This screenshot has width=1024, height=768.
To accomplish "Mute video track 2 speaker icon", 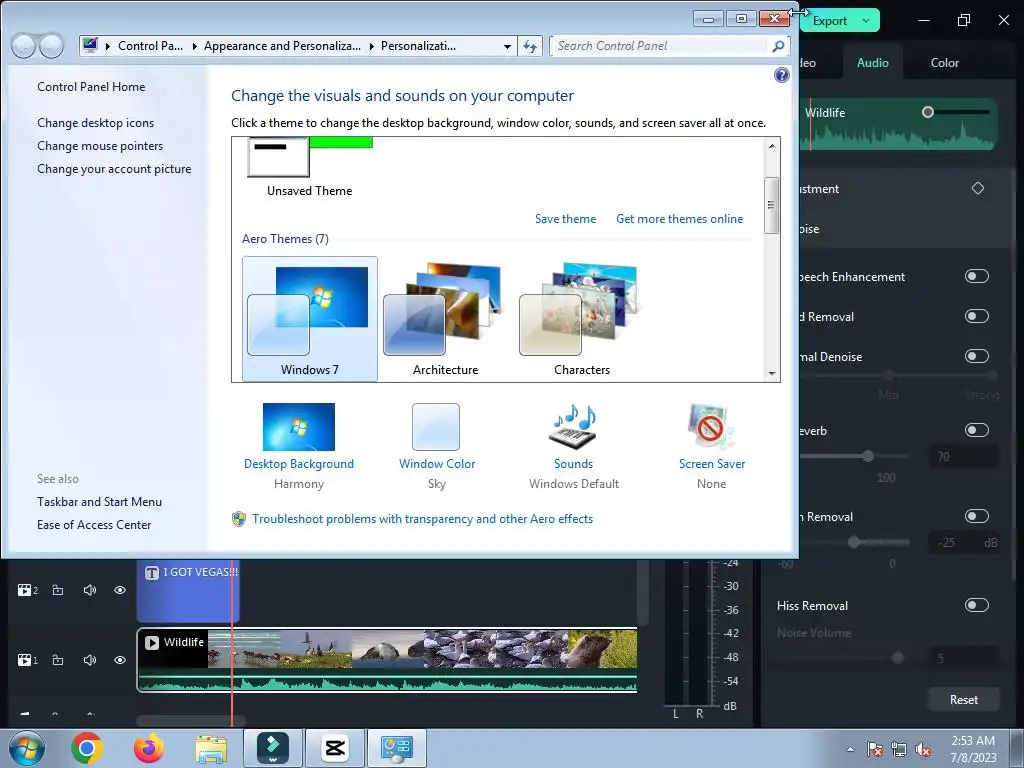I will pos(89,590).
